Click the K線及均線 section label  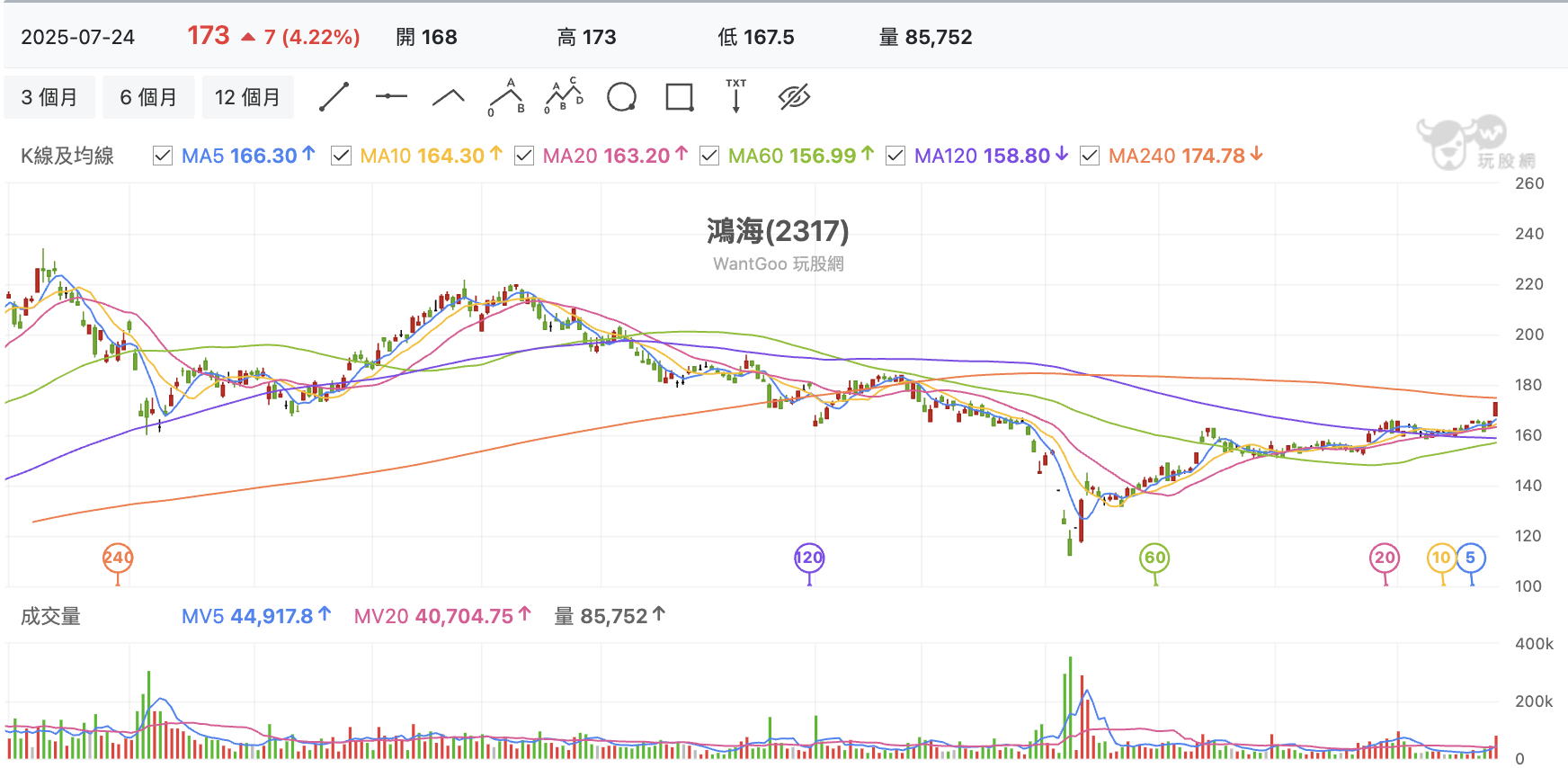coord(67,156)
